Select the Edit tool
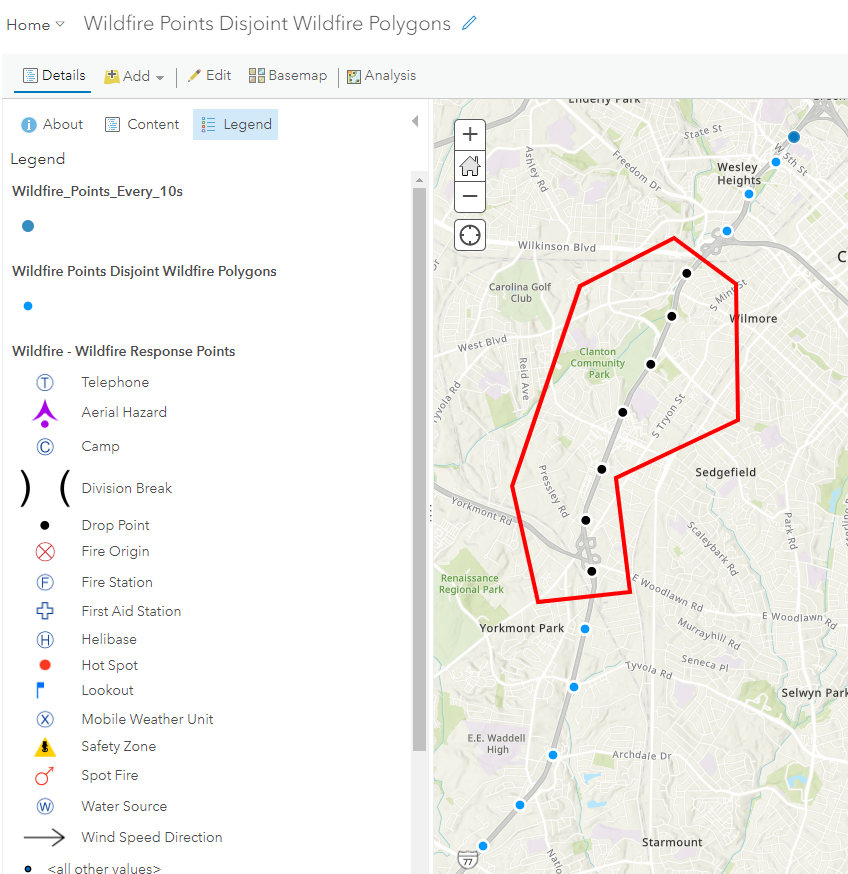The width and height of the screenshot is (848, 874). point(210,75)
